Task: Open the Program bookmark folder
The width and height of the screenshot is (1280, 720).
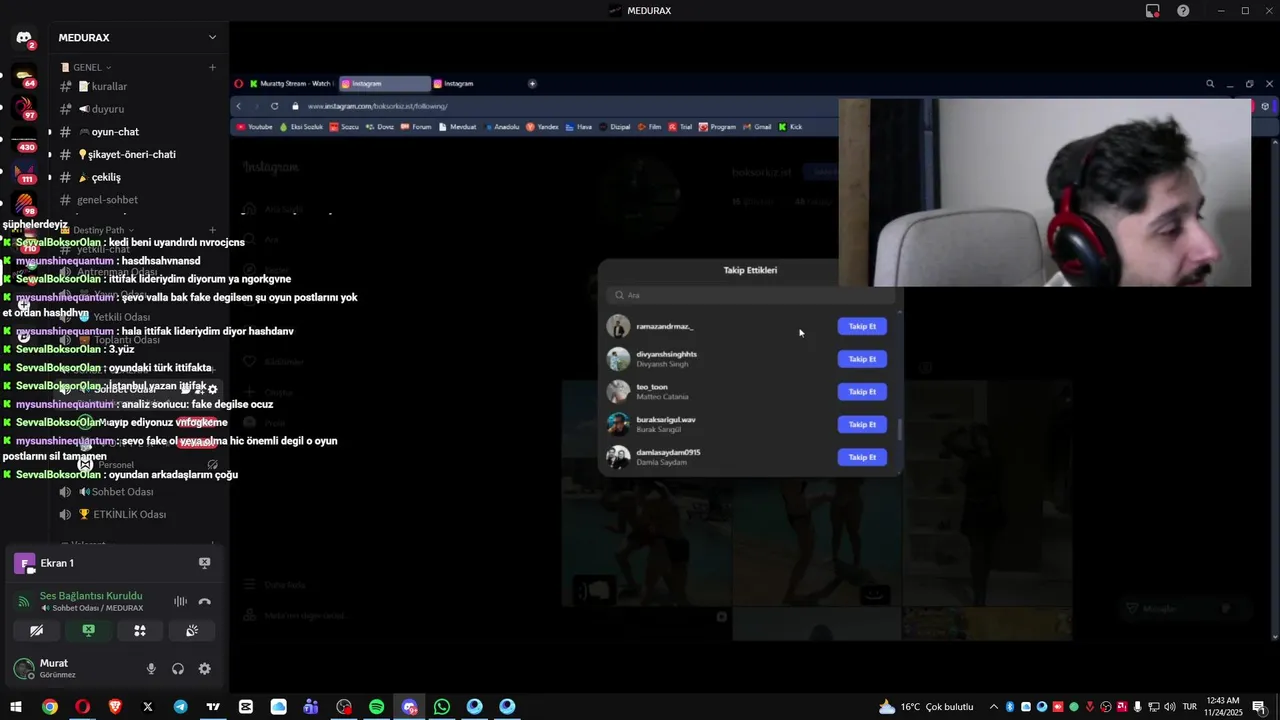Action: coord(717,127)
